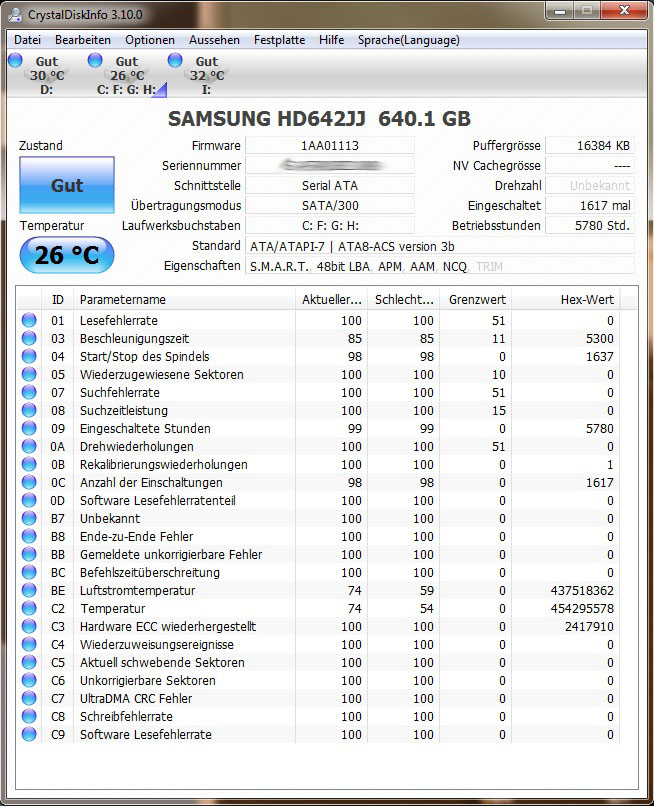Image resolution: width=654 pixels, height=806 pixels.
Task: Select drive D: at 30 °C
Action: point(39,75)
